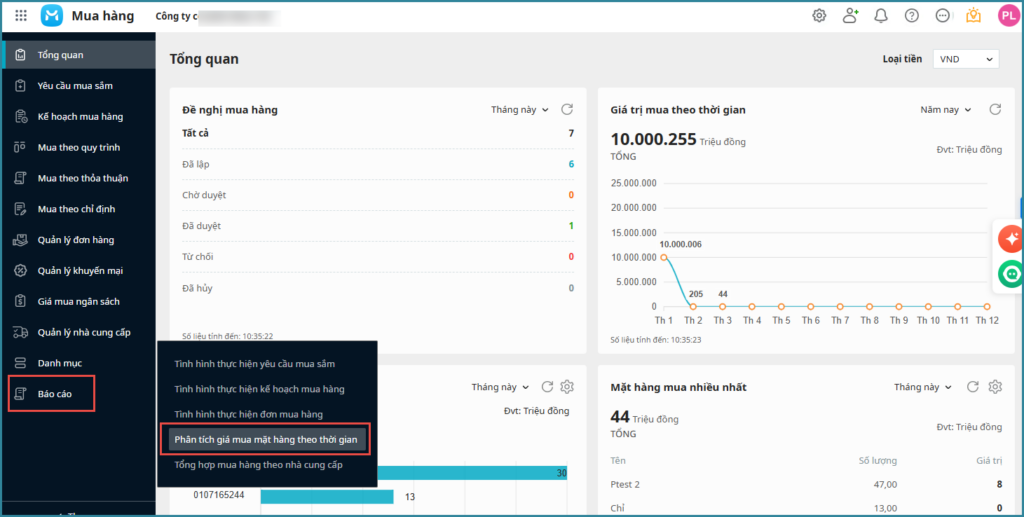
Task: Open the chat bubble icon in top bar
Action: (942, 16)
